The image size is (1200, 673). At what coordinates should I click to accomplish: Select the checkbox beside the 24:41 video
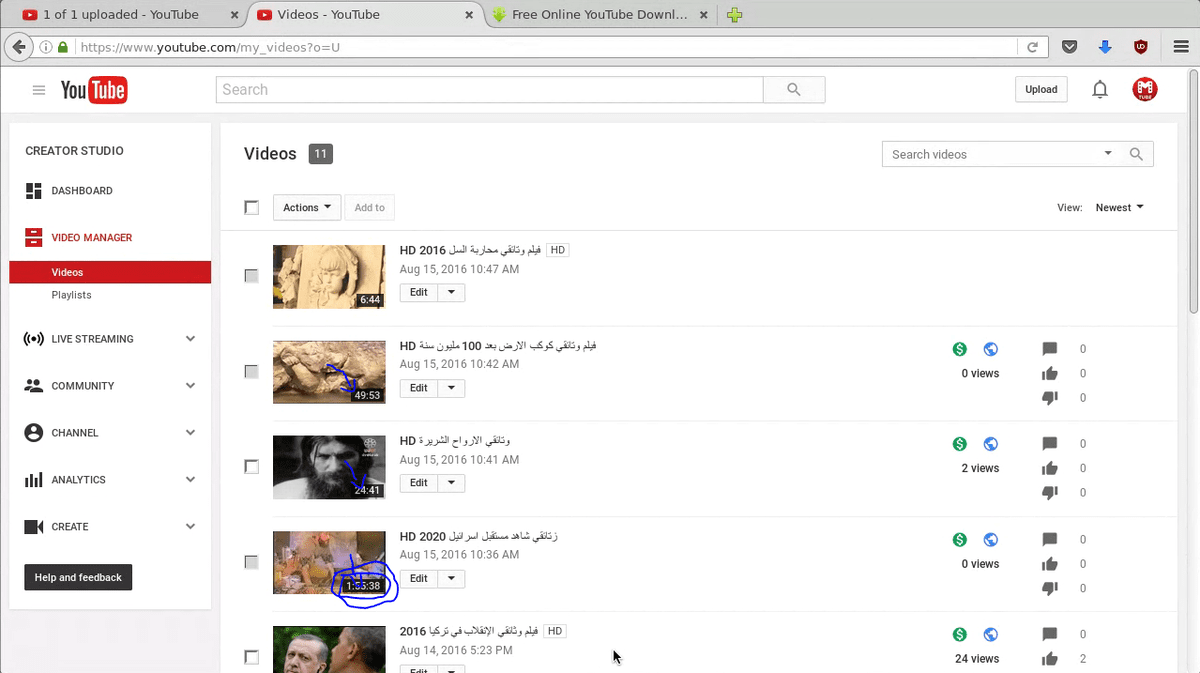(x=252, y=467)
